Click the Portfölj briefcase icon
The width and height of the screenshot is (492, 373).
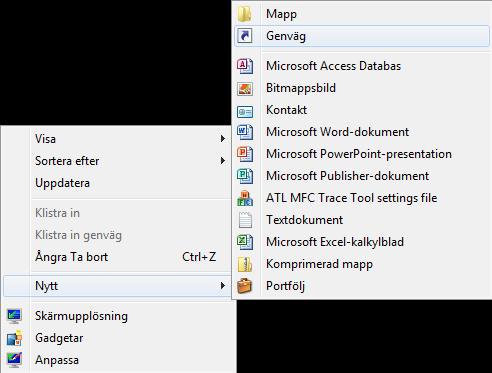(x=245, y=286)
